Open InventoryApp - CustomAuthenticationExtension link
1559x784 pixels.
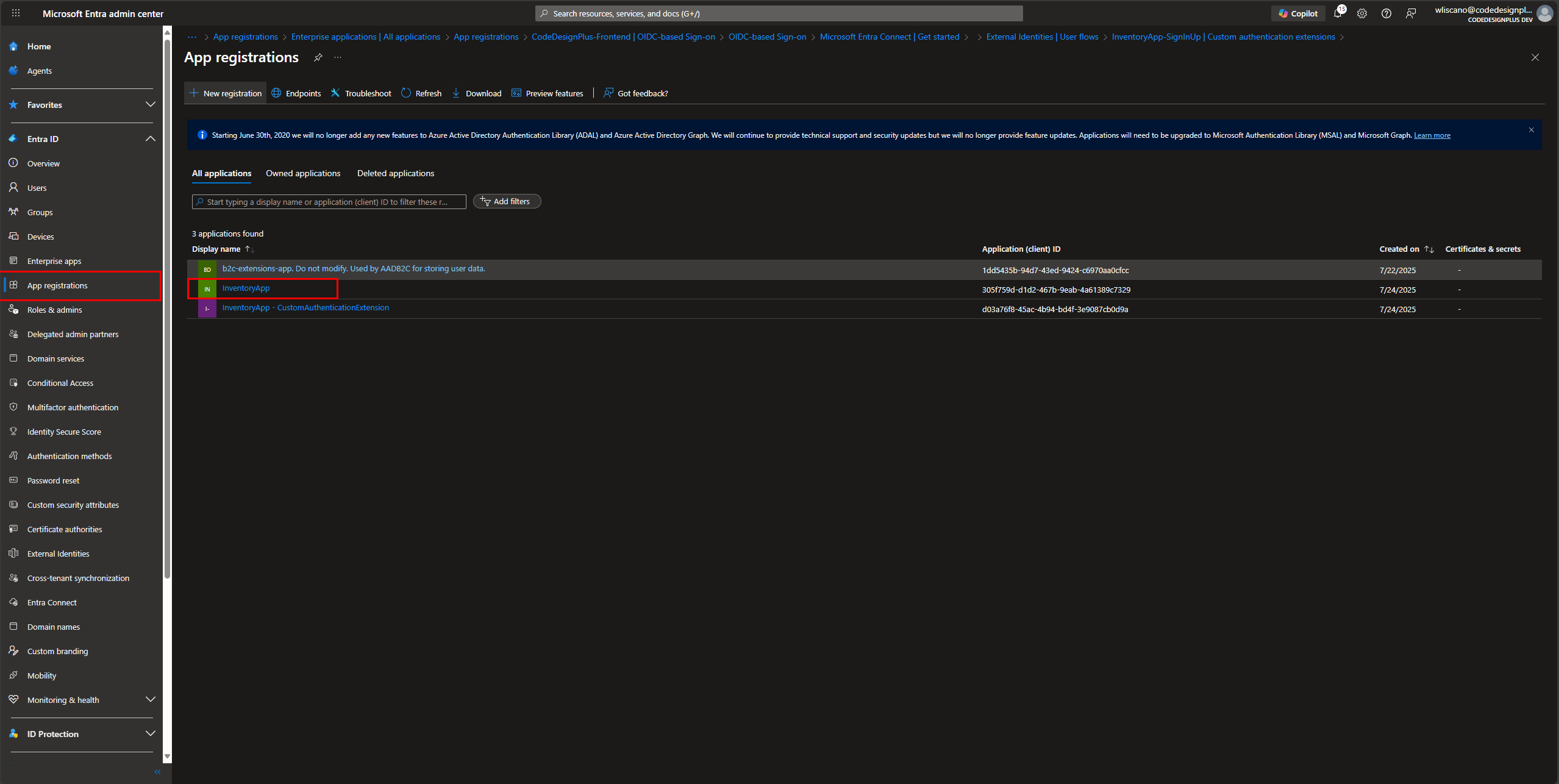[x=305, y=308]
